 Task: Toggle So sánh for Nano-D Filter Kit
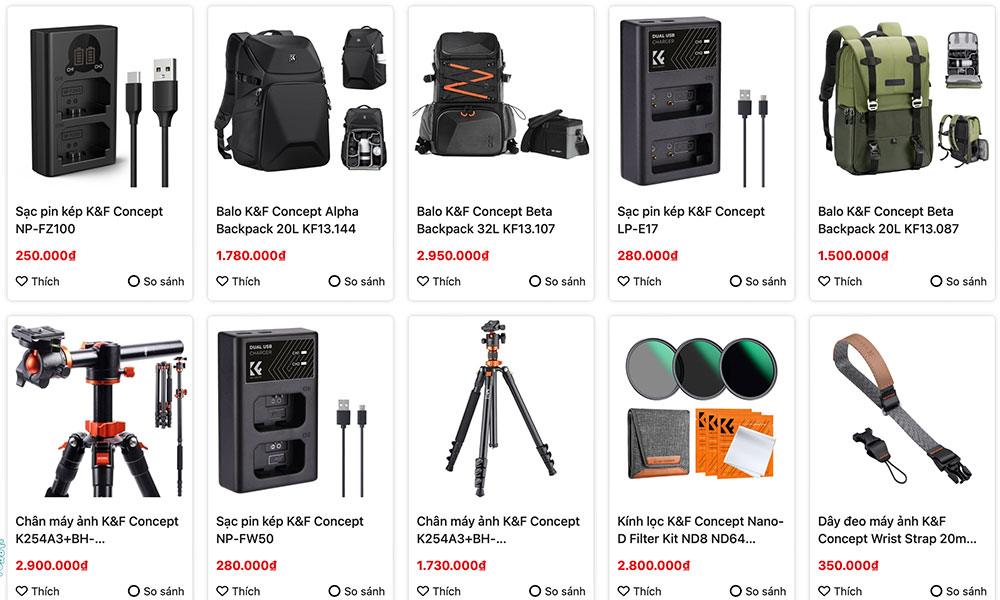(735, 591)
